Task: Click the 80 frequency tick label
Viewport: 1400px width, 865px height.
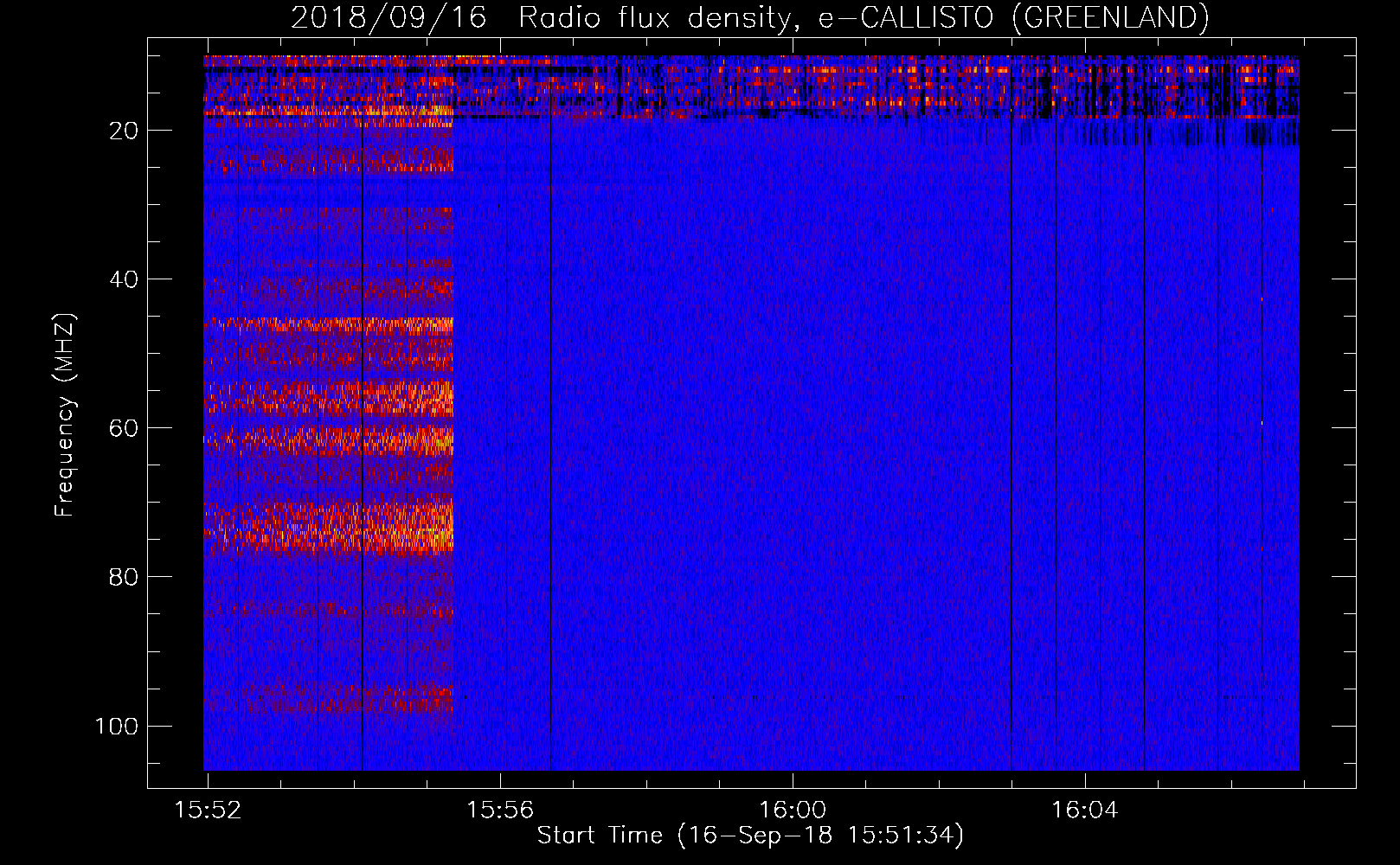Action: tap(124, 577)
